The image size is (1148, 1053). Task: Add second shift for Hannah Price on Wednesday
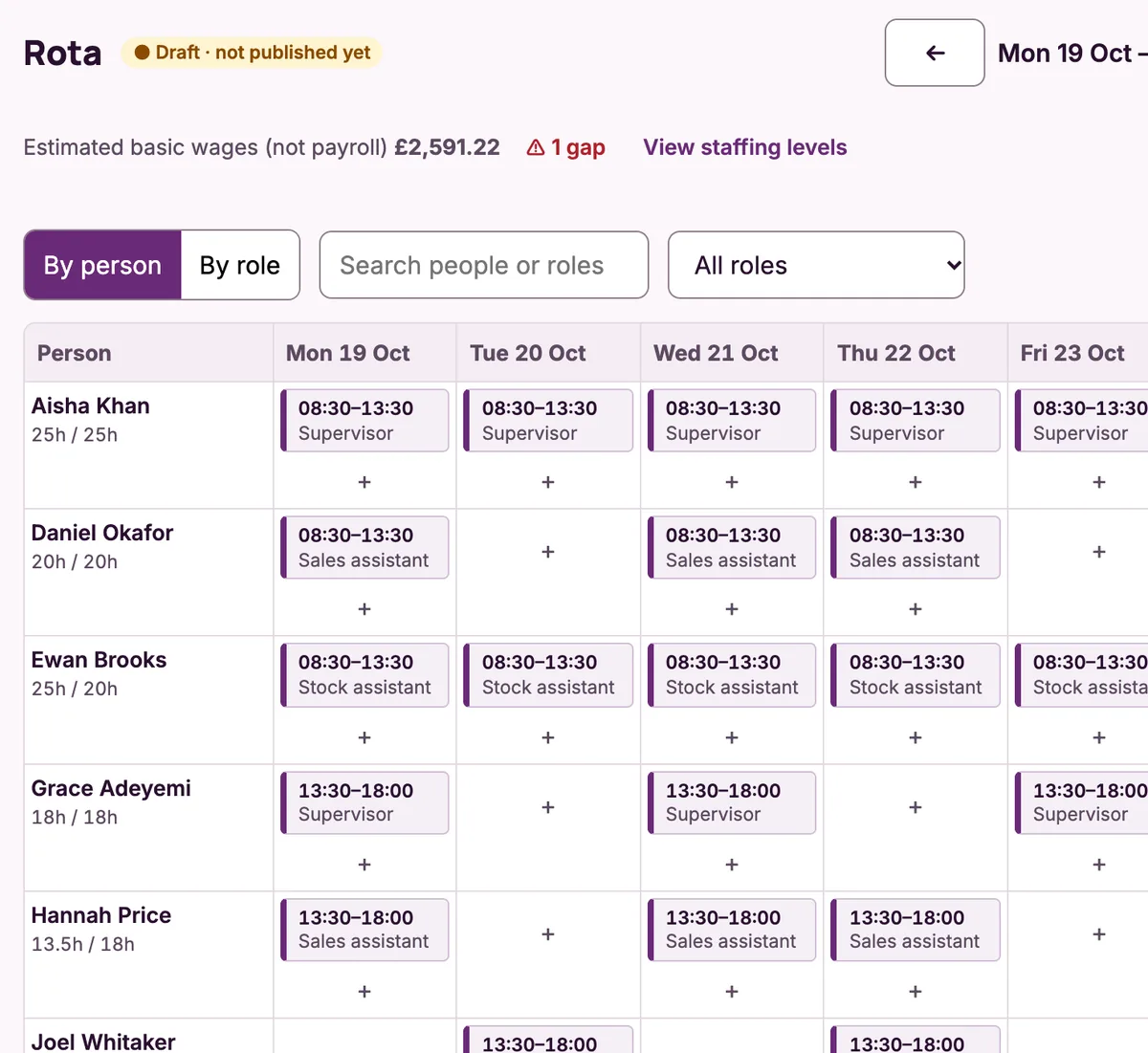732,992
